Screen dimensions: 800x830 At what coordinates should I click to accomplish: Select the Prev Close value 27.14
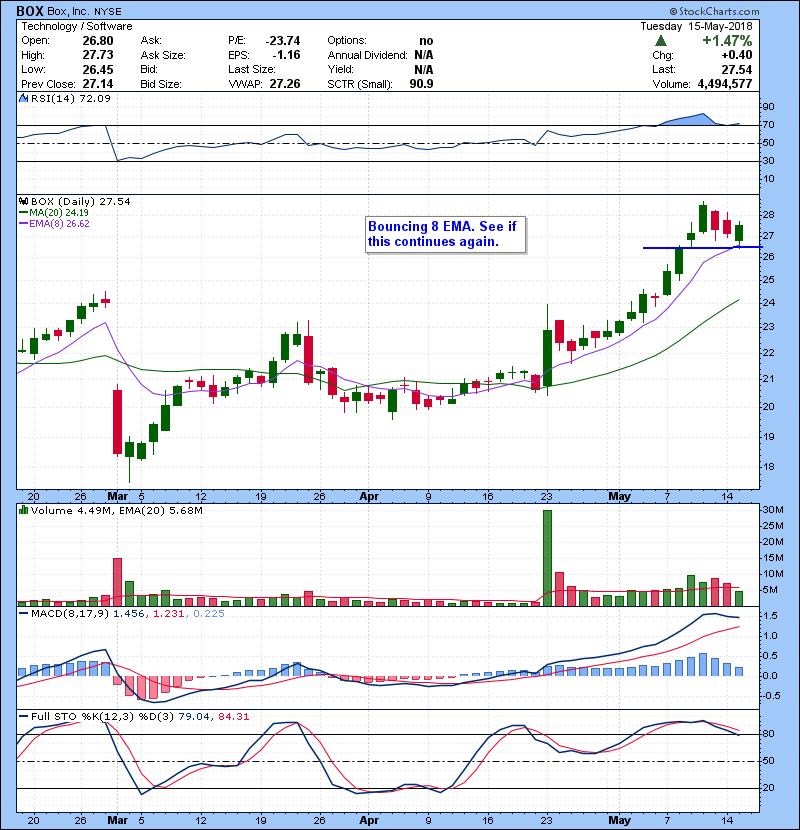coord(98,84)
